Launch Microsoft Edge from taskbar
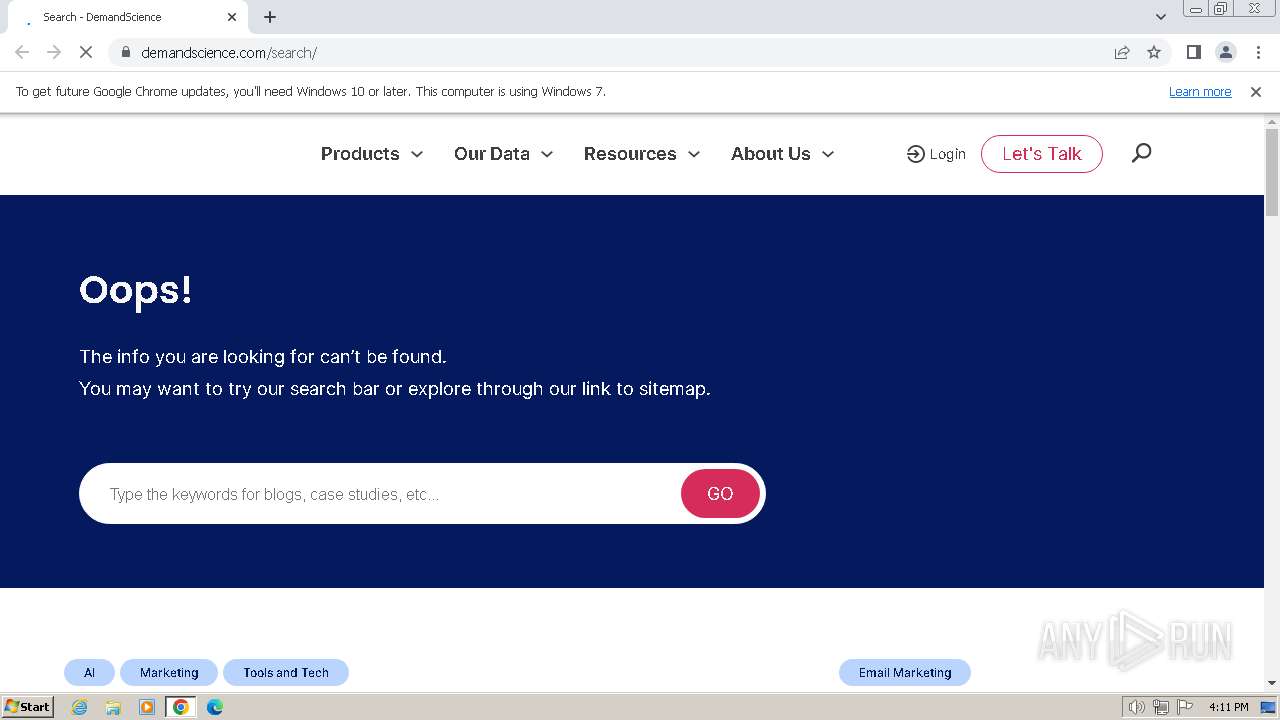Screen dimensions: 1280x720 [x=215, y=707]
